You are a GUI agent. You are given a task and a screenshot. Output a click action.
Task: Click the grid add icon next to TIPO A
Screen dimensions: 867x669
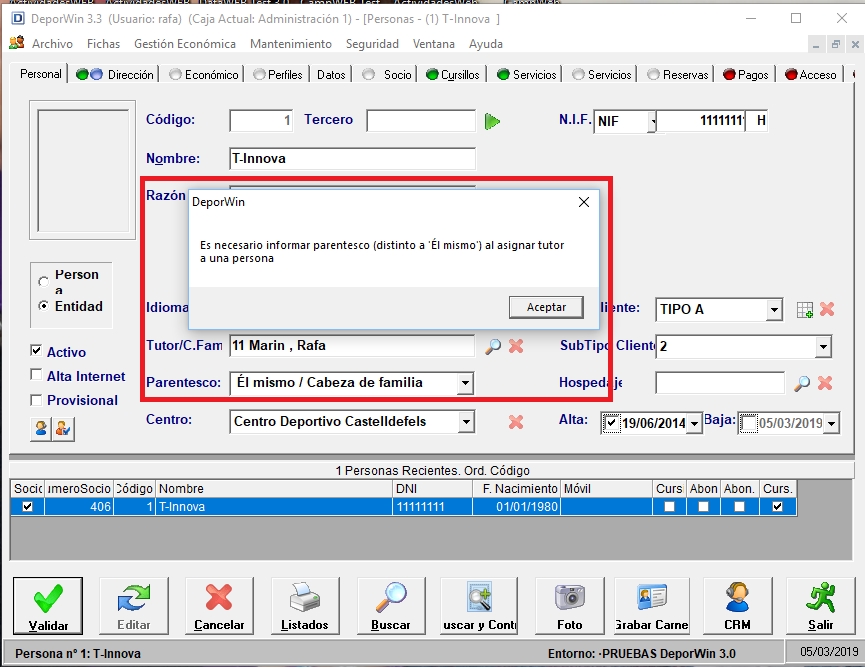point(805,310)
